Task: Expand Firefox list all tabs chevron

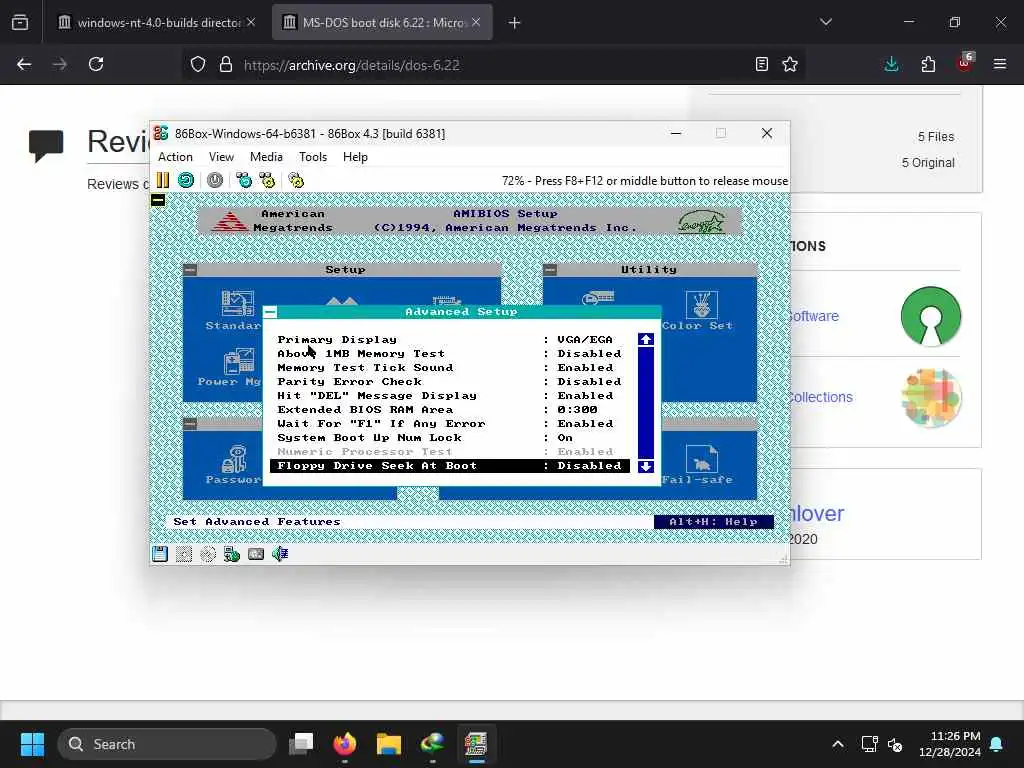Action: pyautogui.click(x=826, y=22)
